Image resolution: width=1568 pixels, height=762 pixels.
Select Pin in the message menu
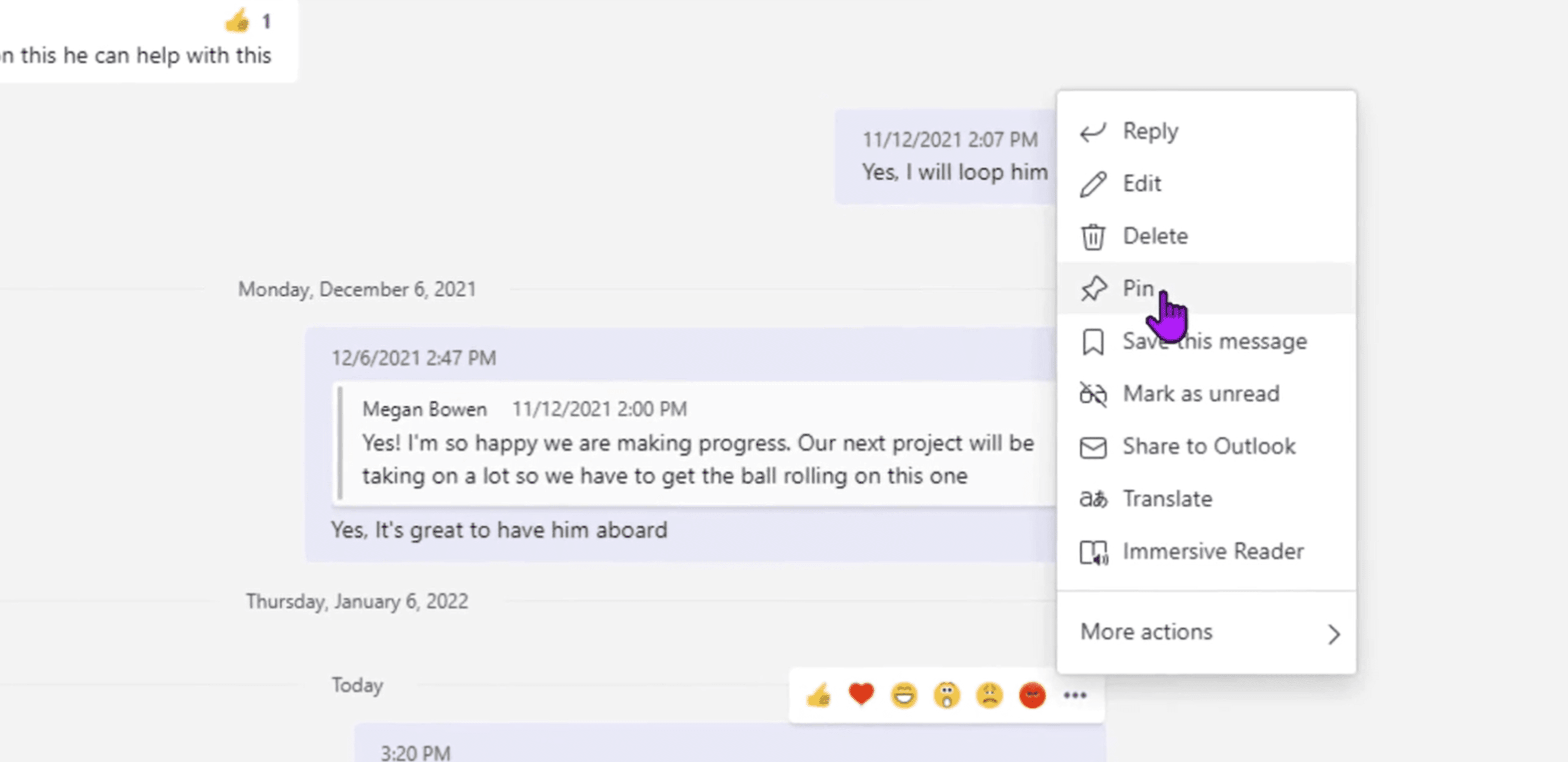(1206, 289)
